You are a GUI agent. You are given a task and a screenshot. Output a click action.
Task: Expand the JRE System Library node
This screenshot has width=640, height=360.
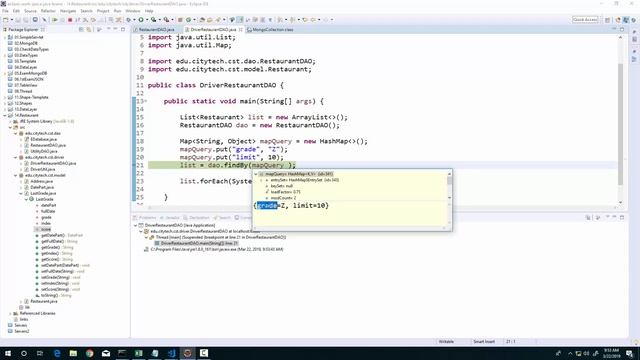pyautogui.click(x=11, y=121)
